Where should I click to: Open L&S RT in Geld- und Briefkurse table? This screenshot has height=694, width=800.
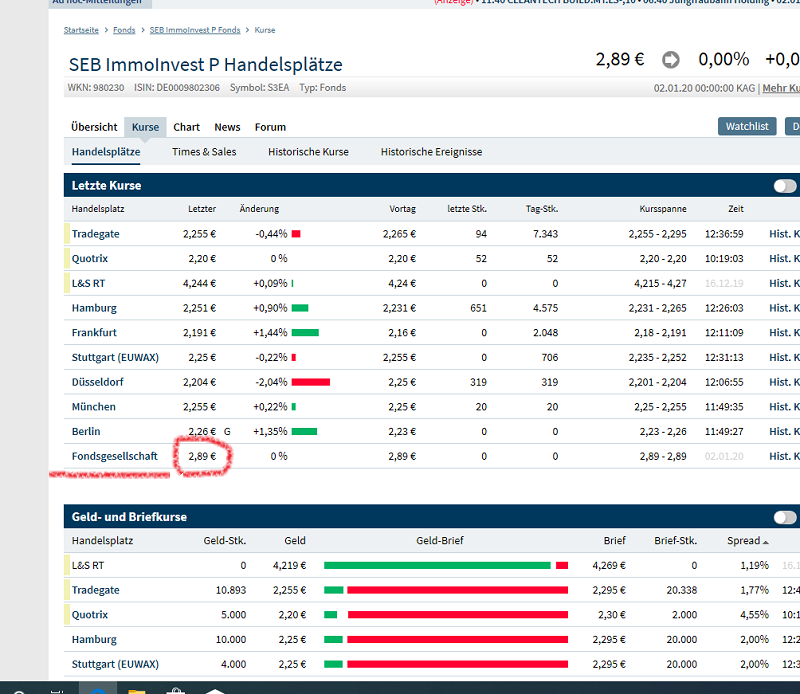[x=88, y=565]
